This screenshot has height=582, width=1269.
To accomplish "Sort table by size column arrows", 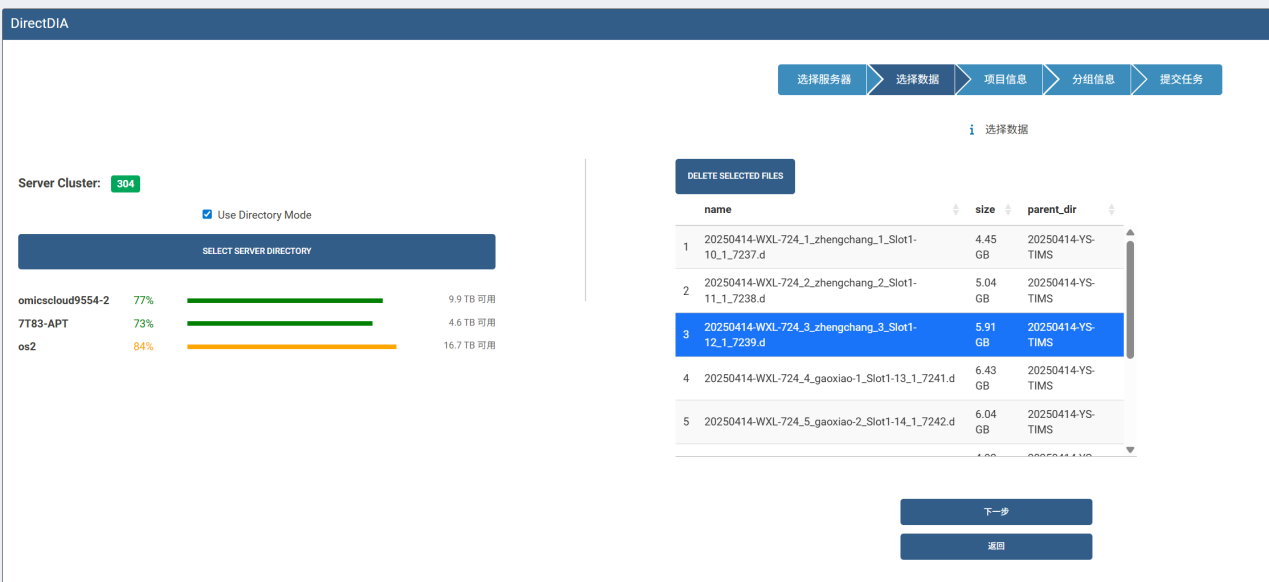I will 1007,210.
